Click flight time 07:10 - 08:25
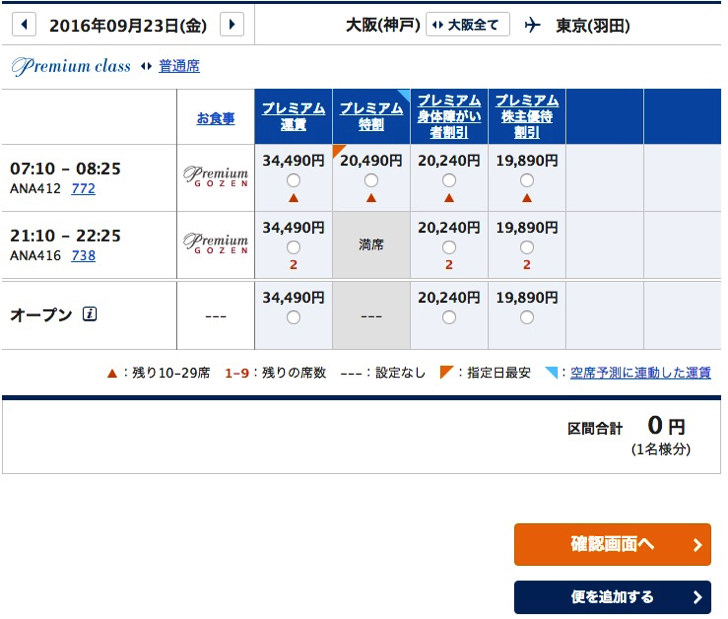 [65, 169]
